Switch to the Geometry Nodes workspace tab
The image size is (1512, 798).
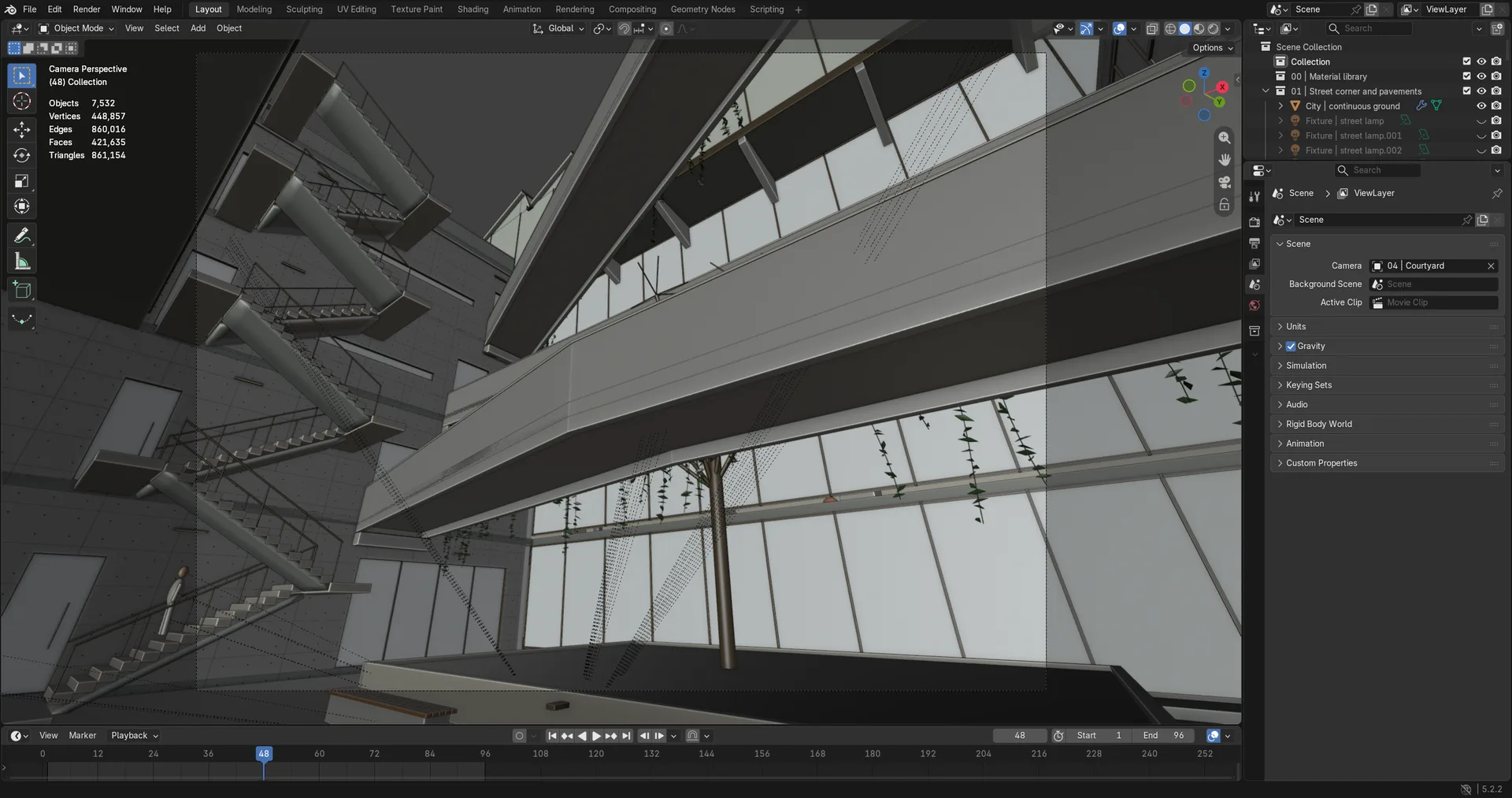[702, 9]
